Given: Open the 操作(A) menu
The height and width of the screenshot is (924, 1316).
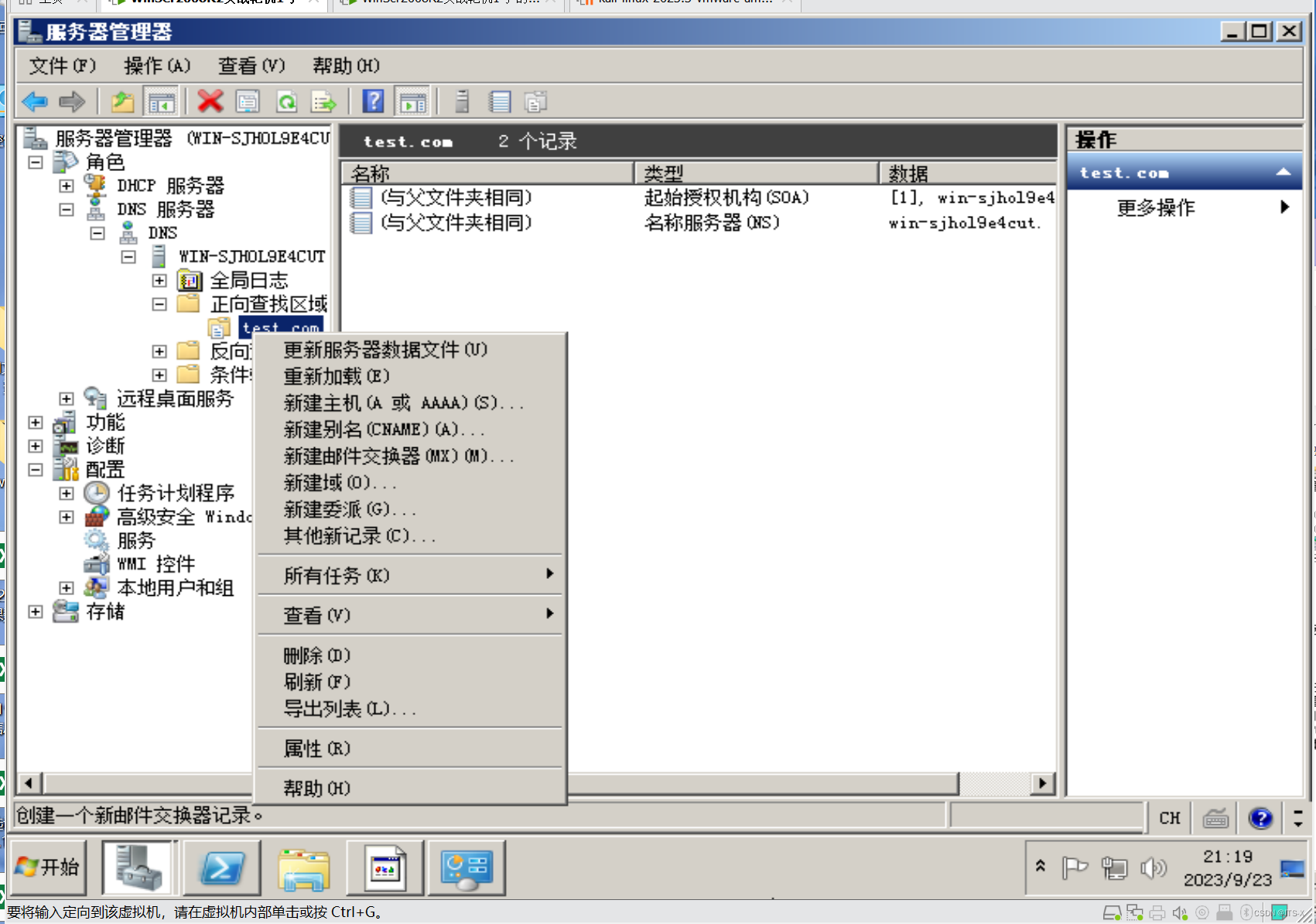Looking at the screenshot, I should tap(157, 66).
